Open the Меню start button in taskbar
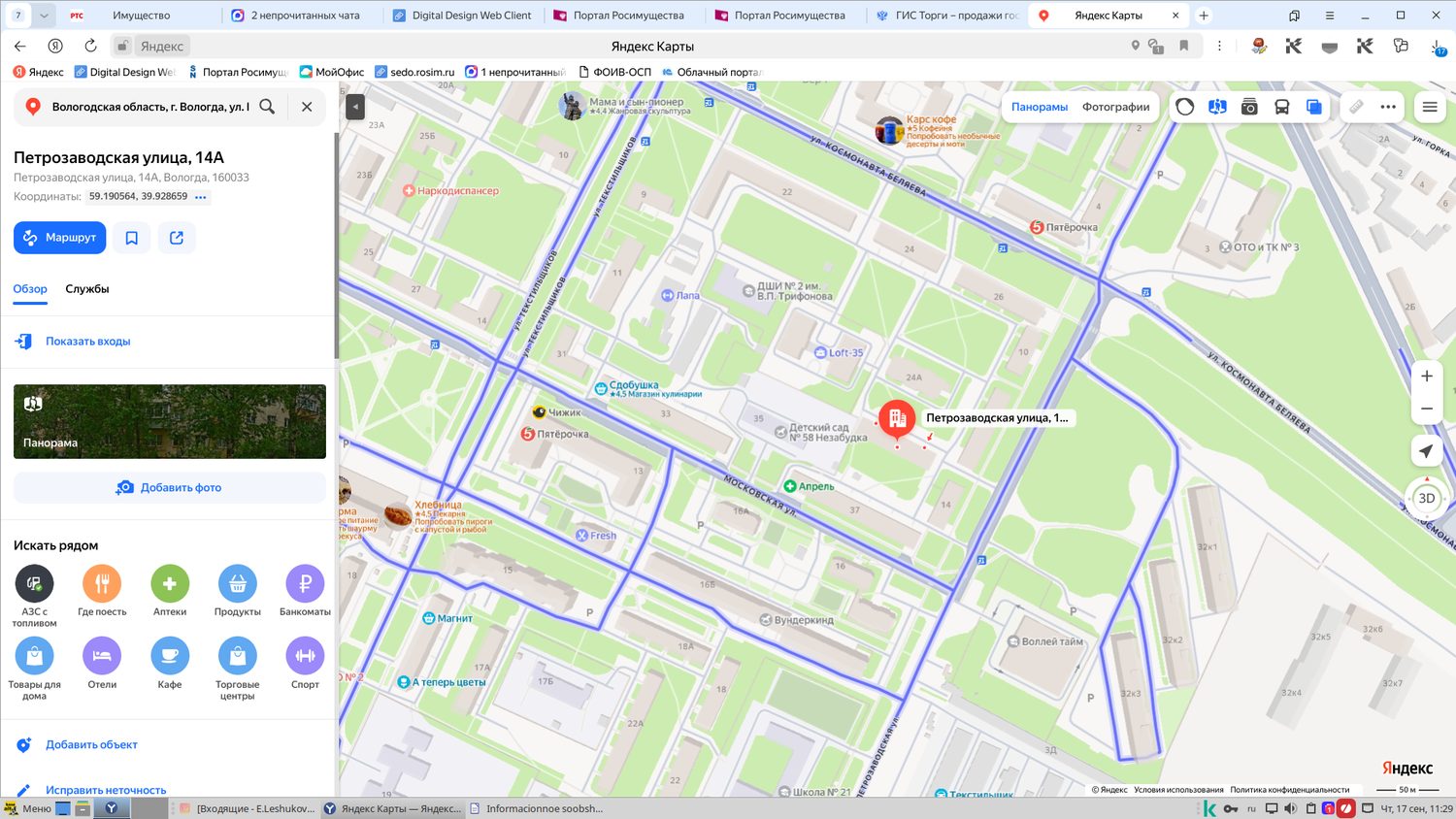The width and height of the screenshot is (1456, 819). pyautogui.click(x=27, y=808)
